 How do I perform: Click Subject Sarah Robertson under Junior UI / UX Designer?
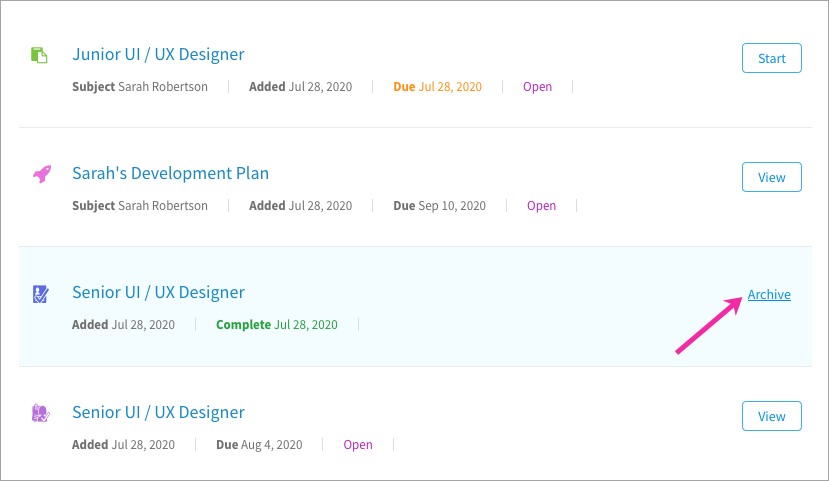tap(140, 87)
